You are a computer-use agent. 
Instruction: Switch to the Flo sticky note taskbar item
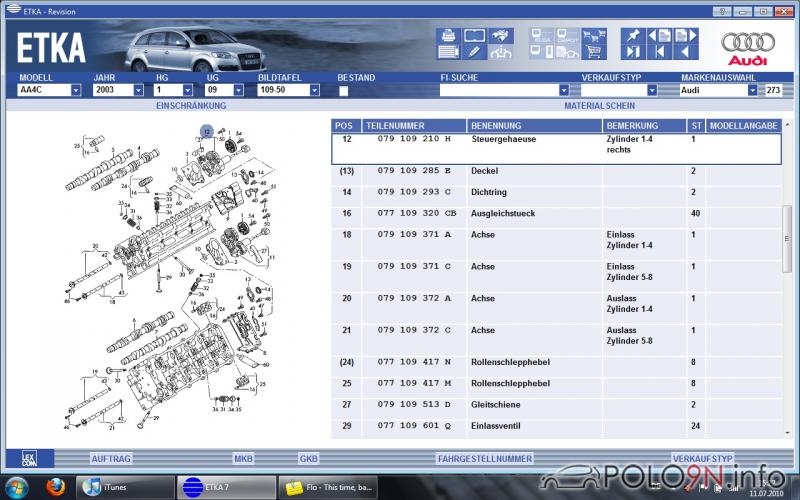pyautogui.click(x=329, y=487)
